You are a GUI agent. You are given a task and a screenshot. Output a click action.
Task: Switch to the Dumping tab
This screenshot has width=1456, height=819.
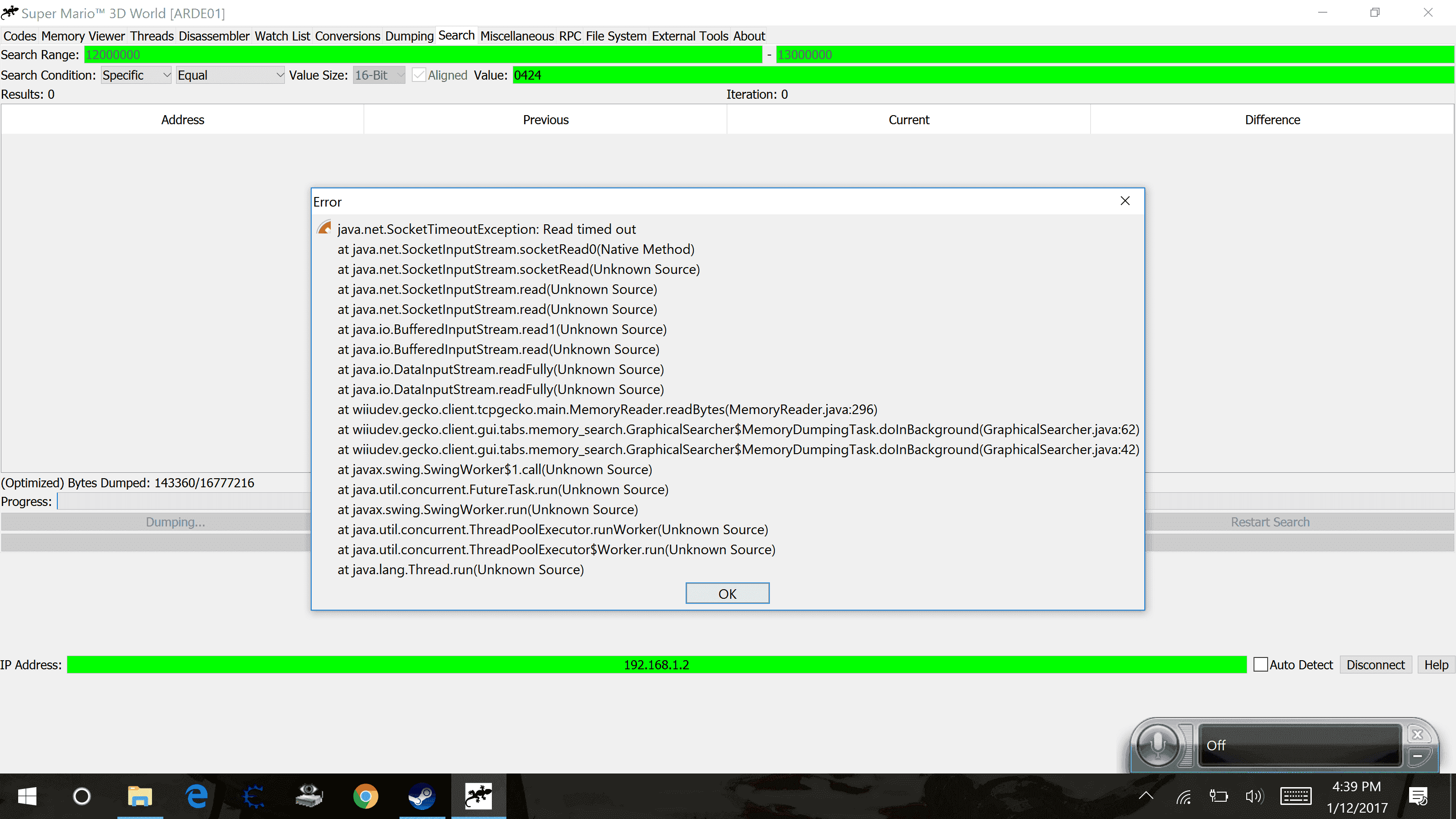(x=409, y=36)
